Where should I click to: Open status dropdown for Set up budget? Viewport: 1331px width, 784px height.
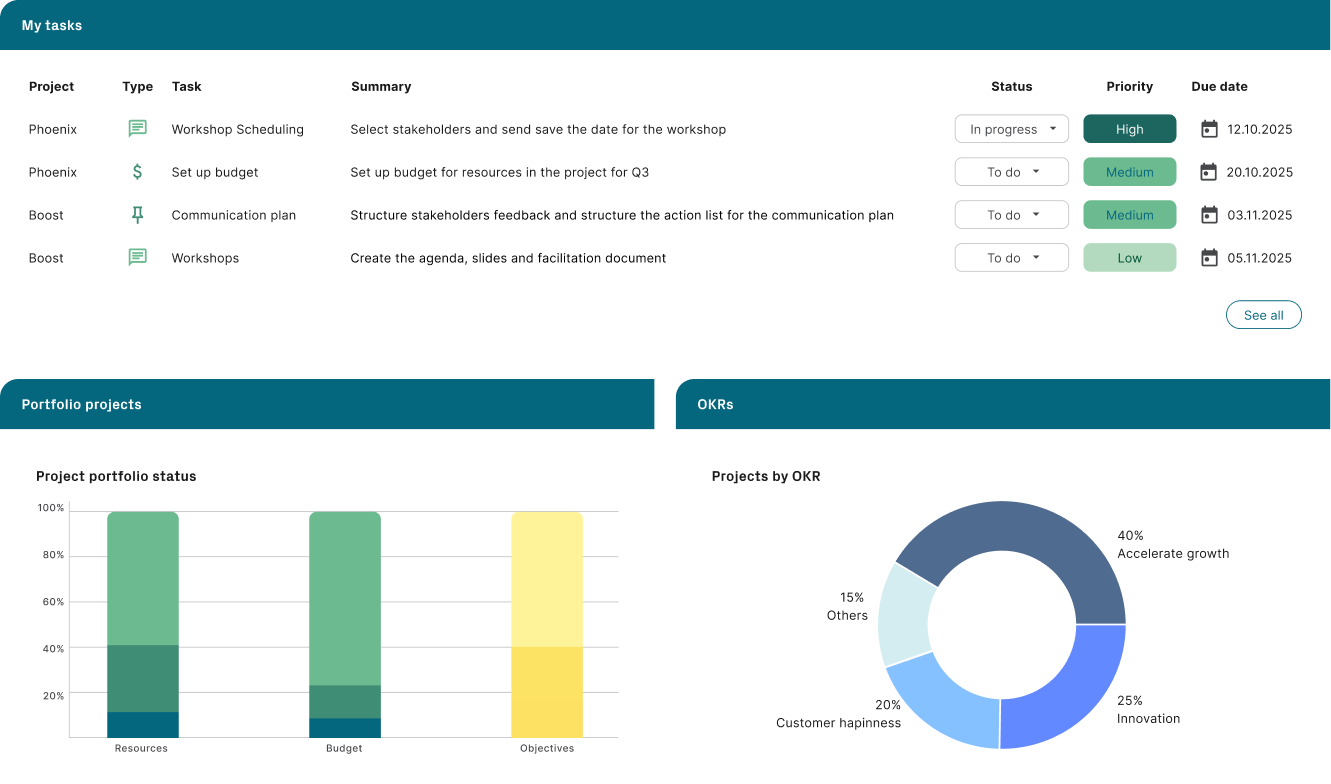tap(1012, 172)
